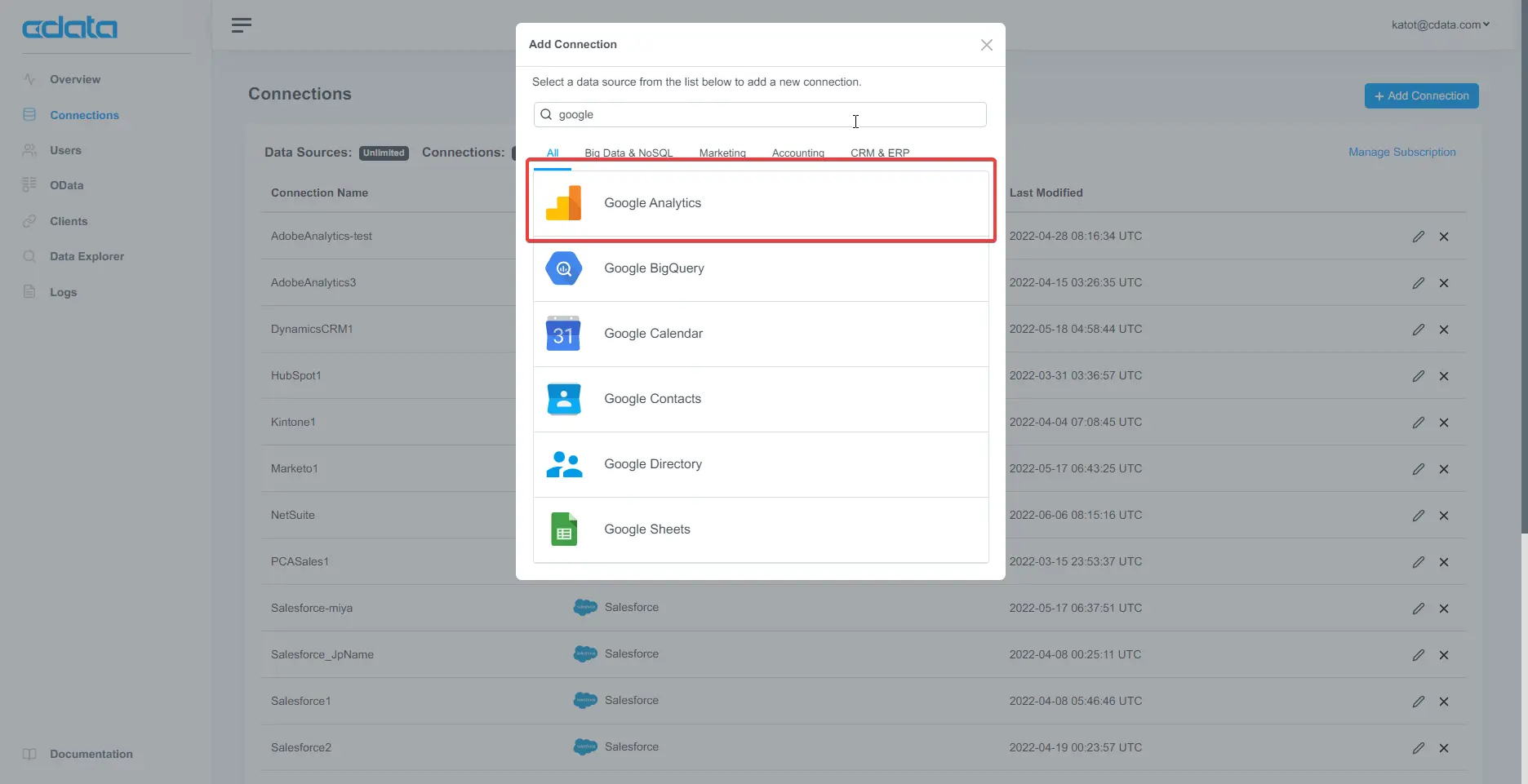Image resolution: width=1528 pixels, height=784 pixels.
Task: Toggle the hamburger menu icon
Action: point(242,25)
